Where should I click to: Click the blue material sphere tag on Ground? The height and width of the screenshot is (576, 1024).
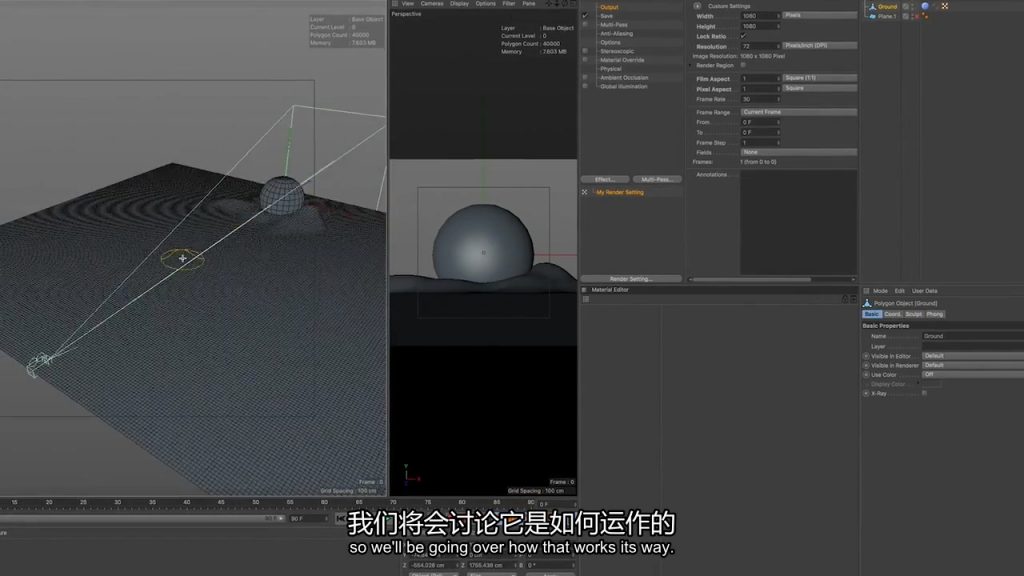click(925, 6)
